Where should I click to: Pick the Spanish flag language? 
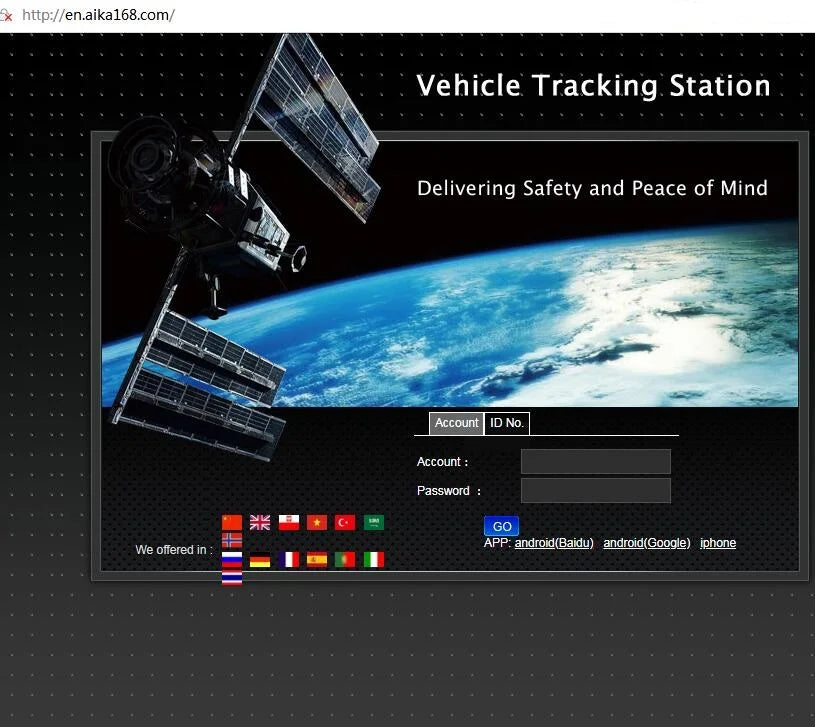[317, 560]
